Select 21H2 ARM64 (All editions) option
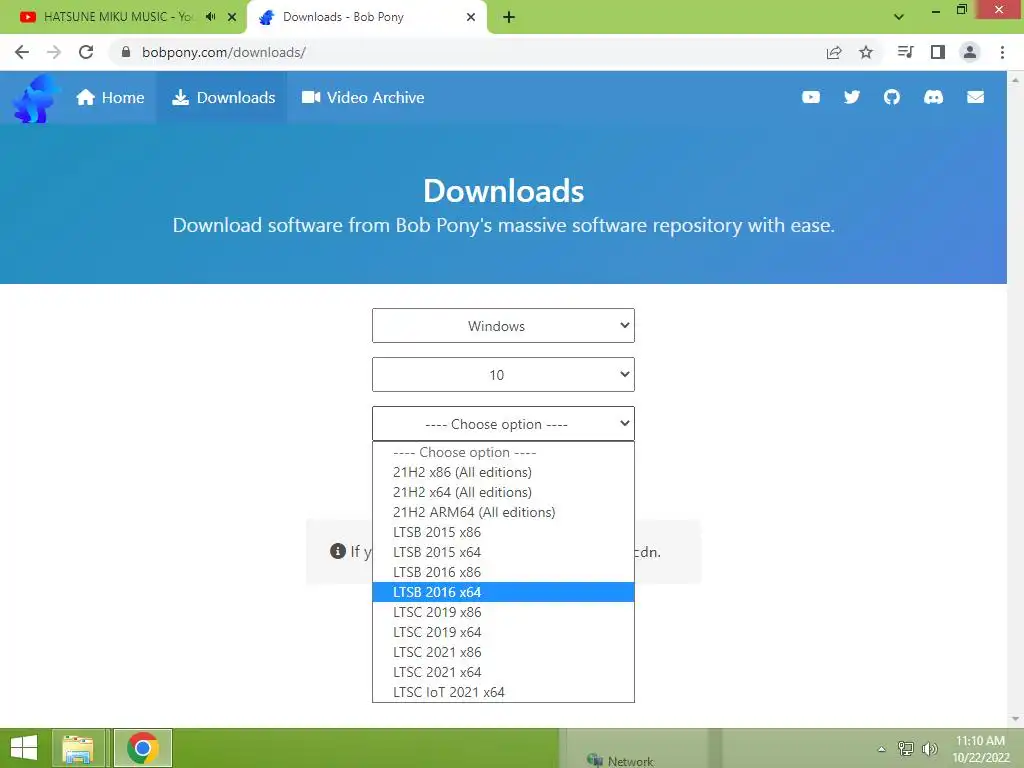The width and height of the screenshot is (1024, 768). 503,512
